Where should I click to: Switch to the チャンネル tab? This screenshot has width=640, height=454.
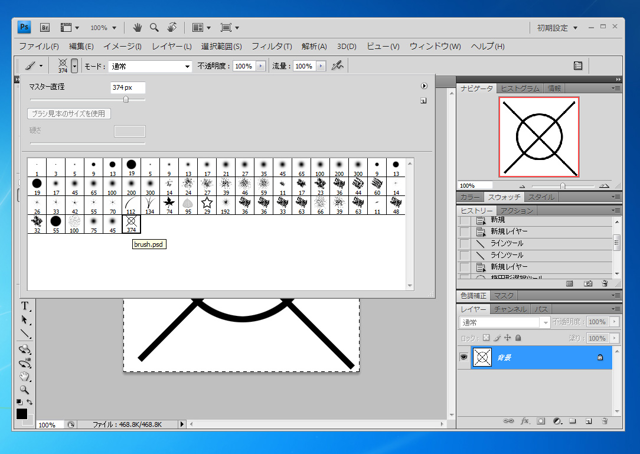click(x=509, y=309)
